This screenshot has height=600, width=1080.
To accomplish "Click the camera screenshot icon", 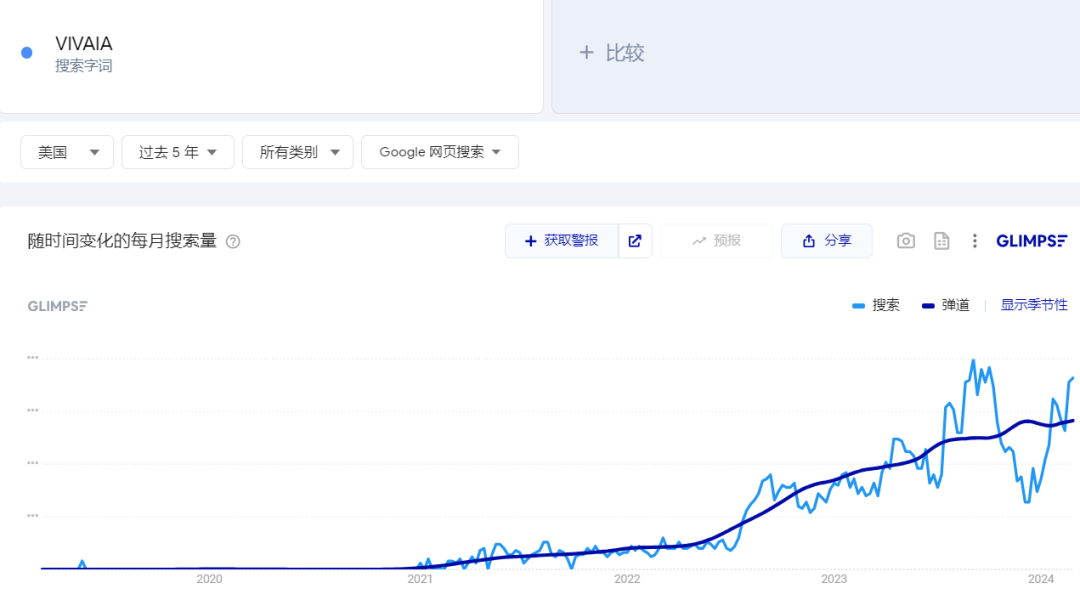I will (906, 241).
